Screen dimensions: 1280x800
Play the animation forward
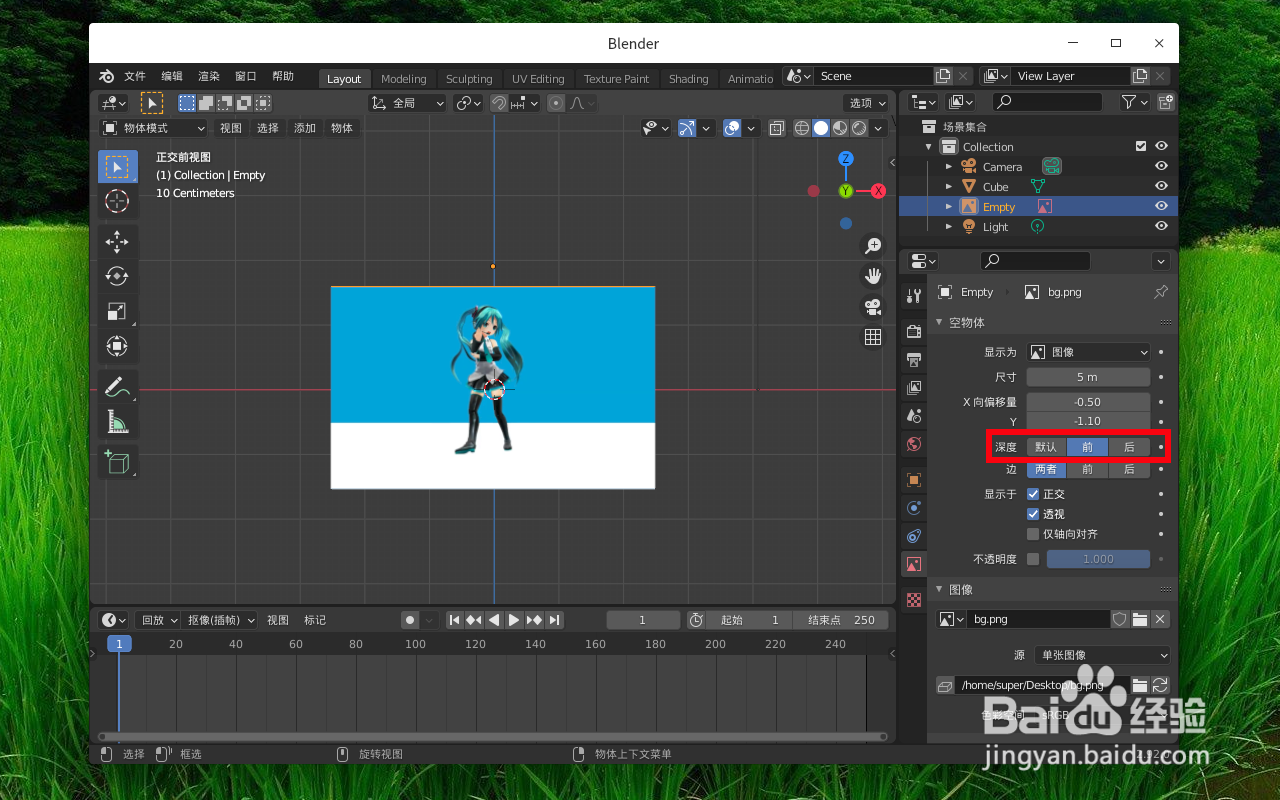click(514, 620)
